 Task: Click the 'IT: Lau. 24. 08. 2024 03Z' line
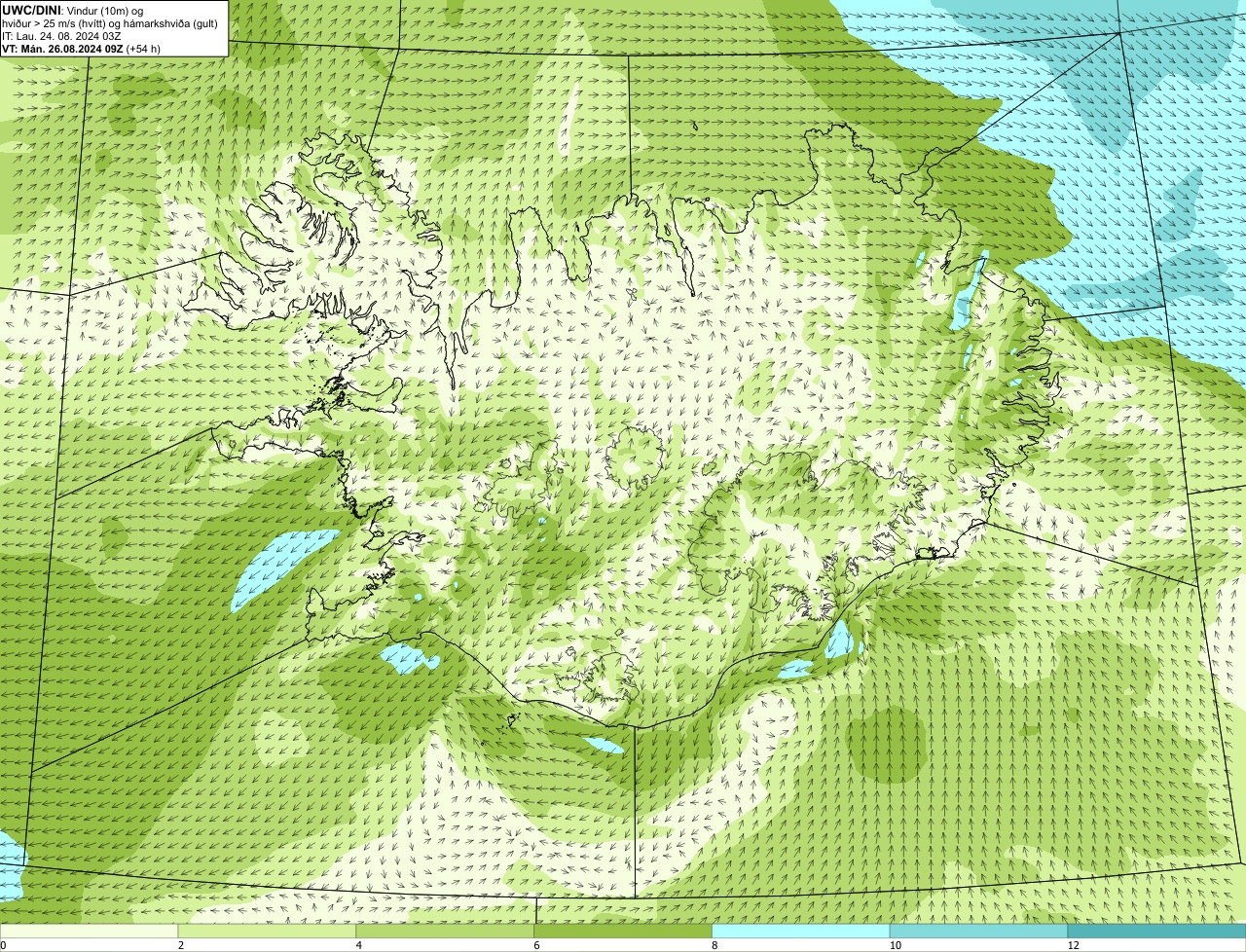tap(61, 35)
